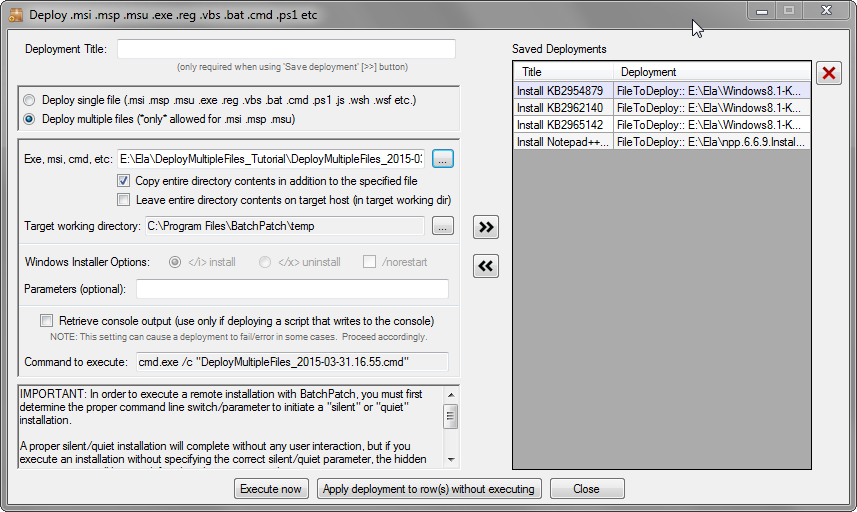Click the Command to execute field
This screenshot has height=512, width=857.
pos(292,362)
